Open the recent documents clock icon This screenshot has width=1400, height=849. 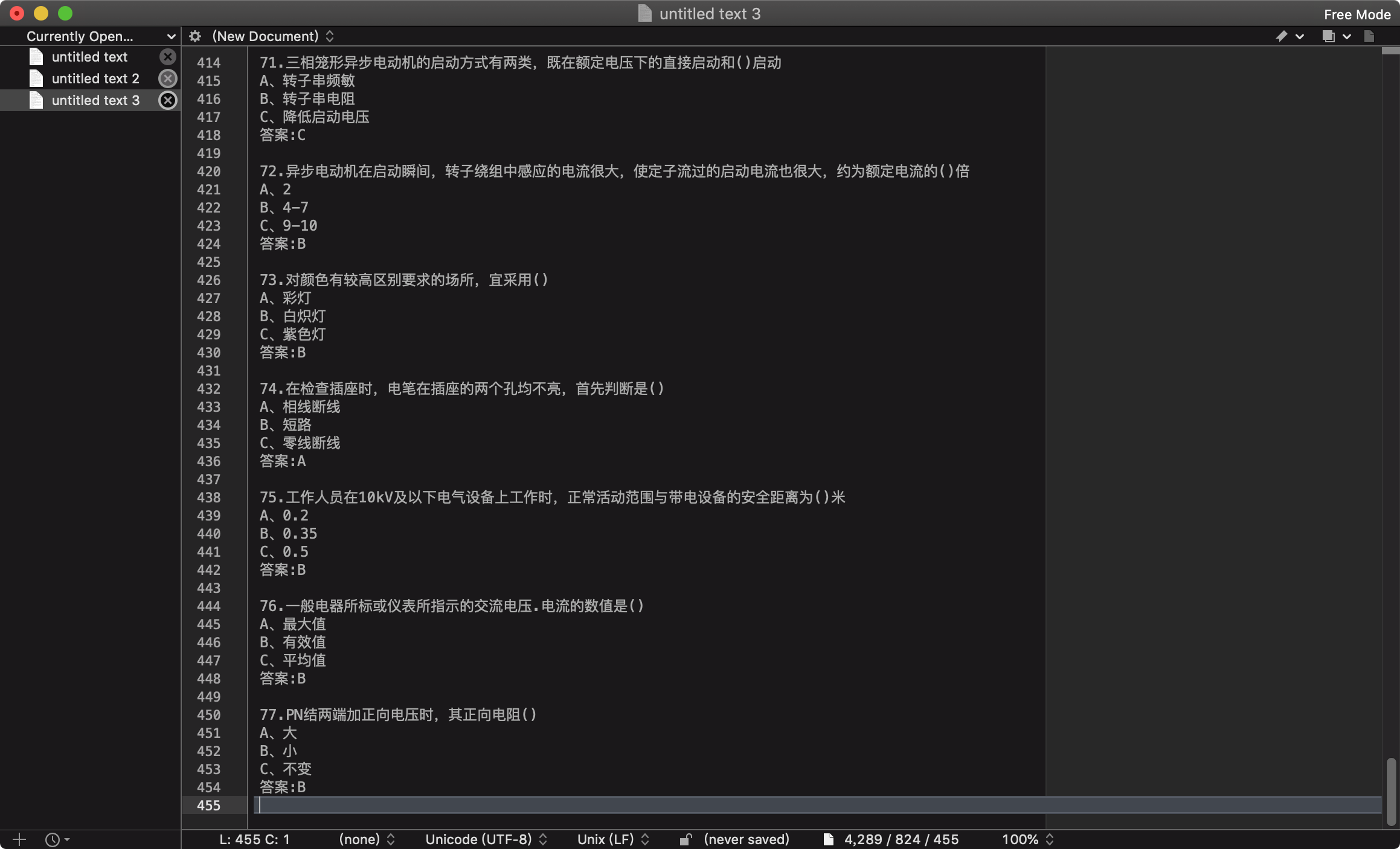click(53, 839)
